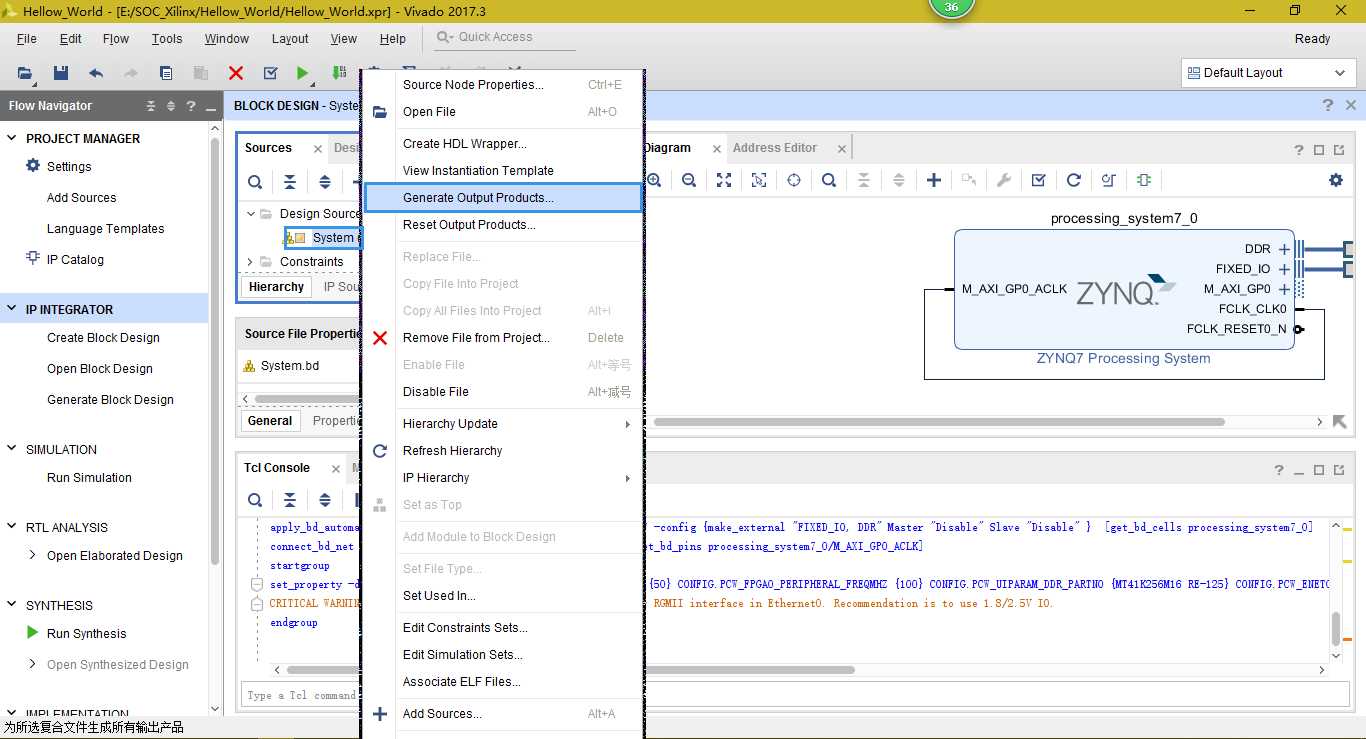Click the gear icon beside Settings in Flow Navigator
This screenshot has width=1366, height=739.
[33, 166]
